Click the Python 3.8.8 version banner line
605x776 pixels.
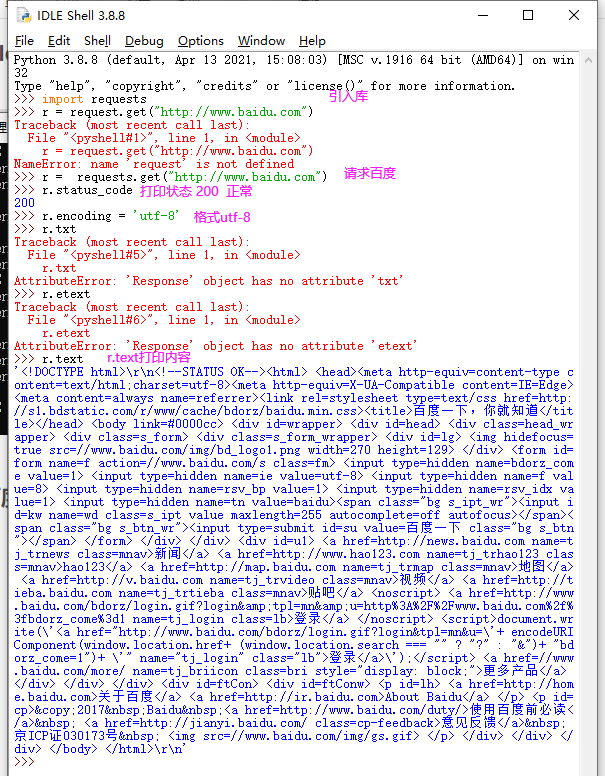(294, 60)
